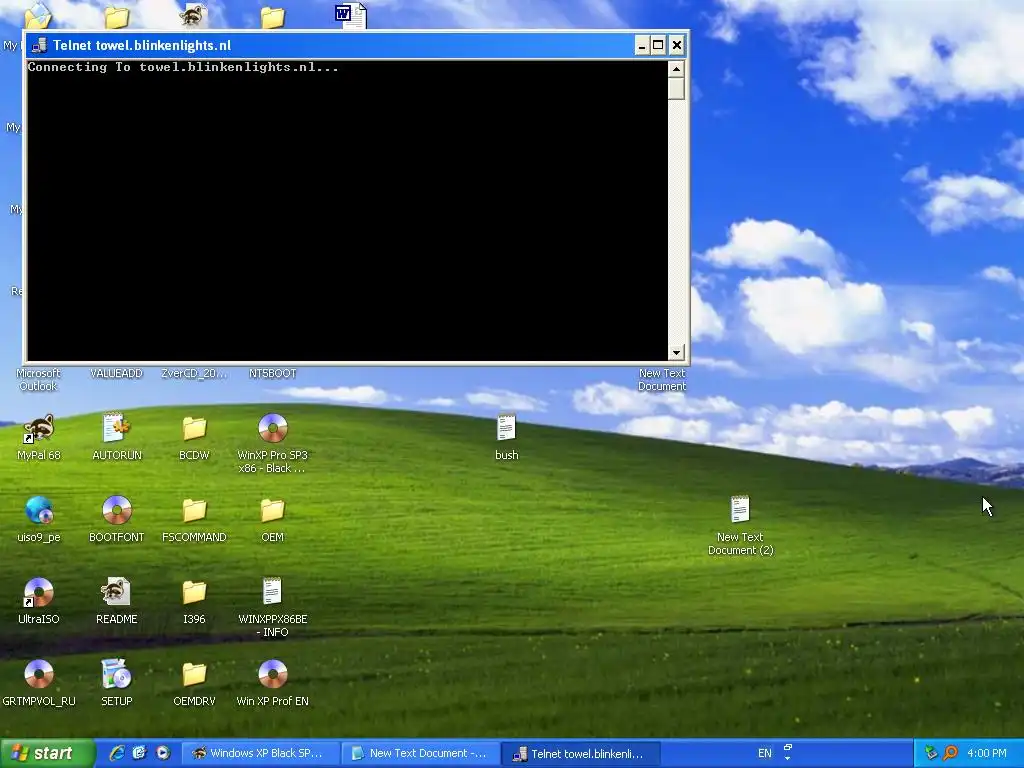Open the EN language bar indicator
Image resolution: width=1024 pixels, height=768 pixels.
[765, 753]
